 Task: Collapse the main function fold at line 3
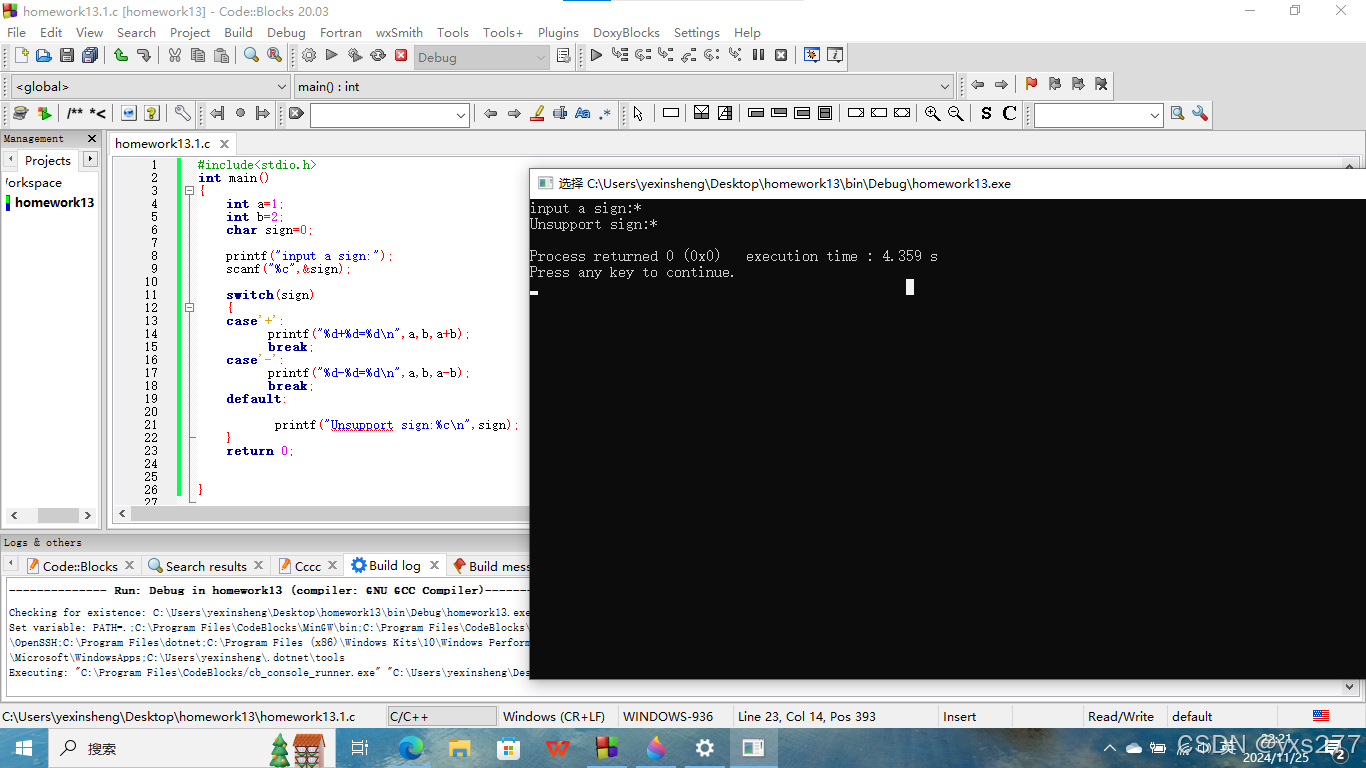188,190
